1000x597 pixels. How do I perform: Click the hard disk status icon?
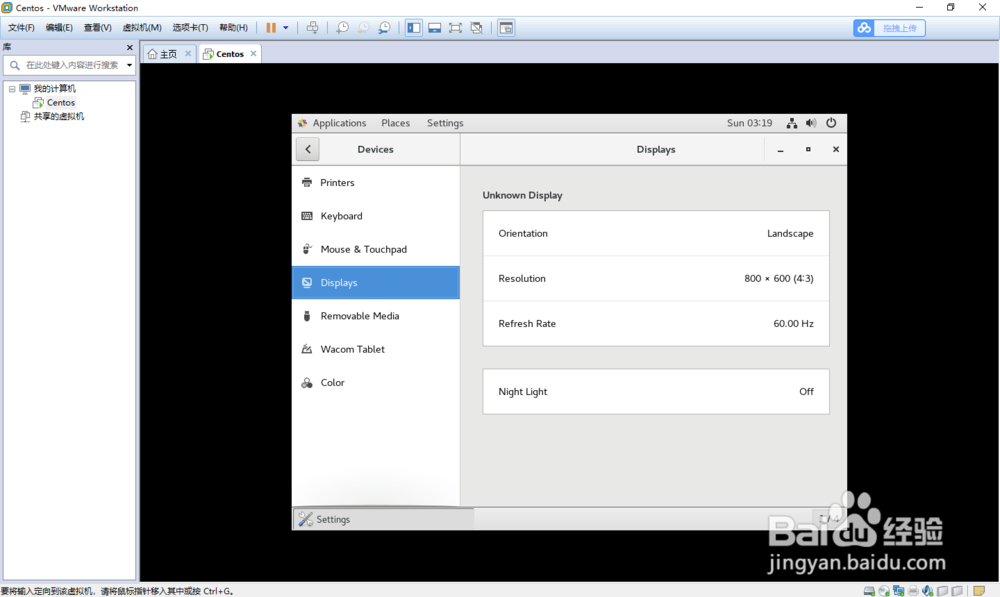[869, 591]
